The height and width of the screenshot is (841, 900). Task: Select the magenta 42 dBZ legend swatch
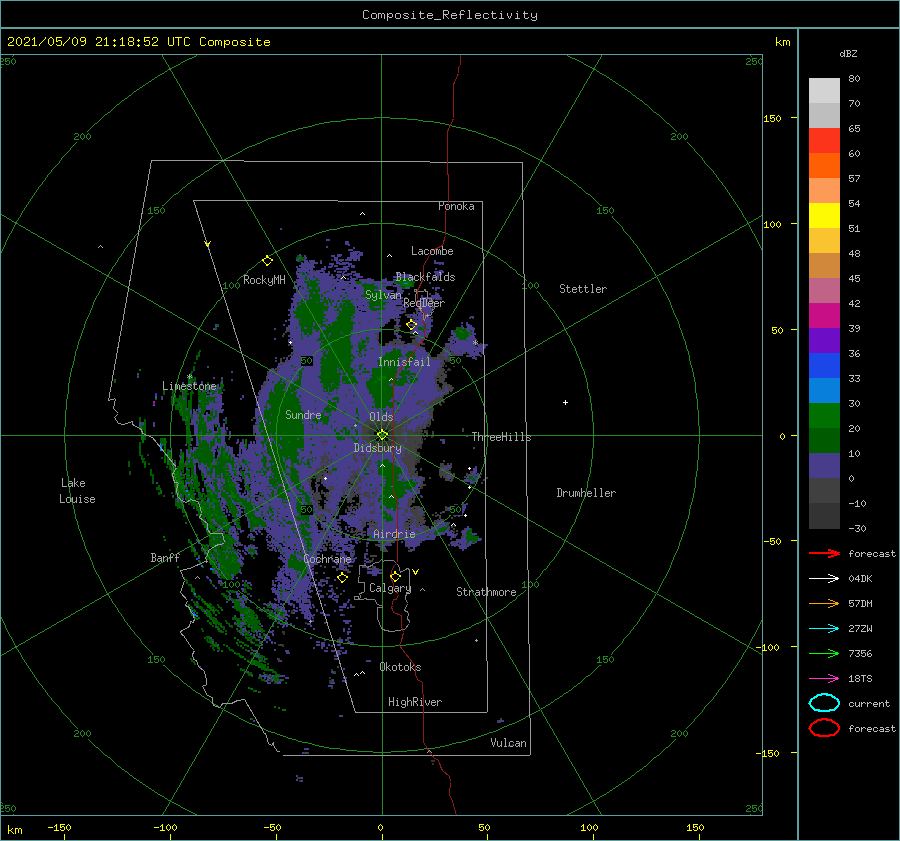tap(824, 316)
